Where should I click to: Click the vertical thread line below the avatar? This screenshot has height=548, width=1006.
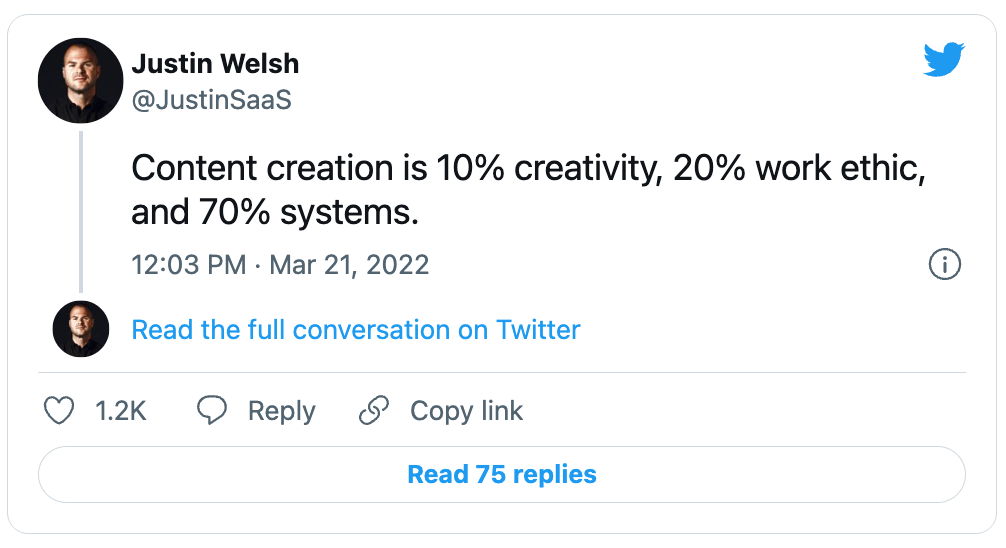[81, 210]
